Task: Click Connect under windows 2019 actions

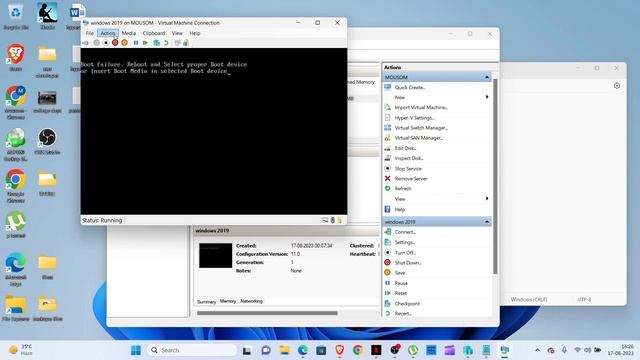Action: click(x=405, y=232)
